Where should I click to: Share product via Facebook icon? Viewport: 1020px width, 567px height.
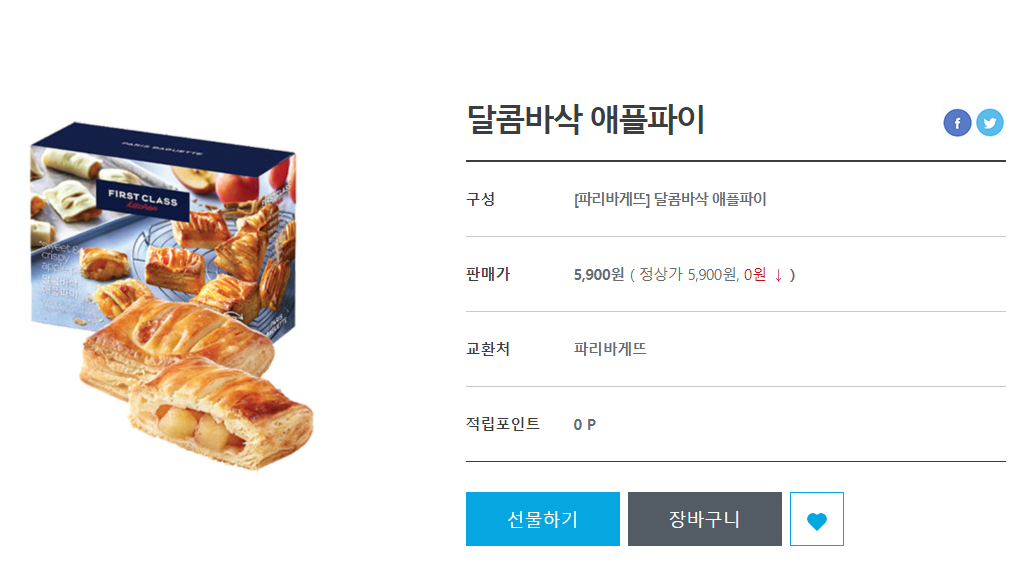point(957,122)
